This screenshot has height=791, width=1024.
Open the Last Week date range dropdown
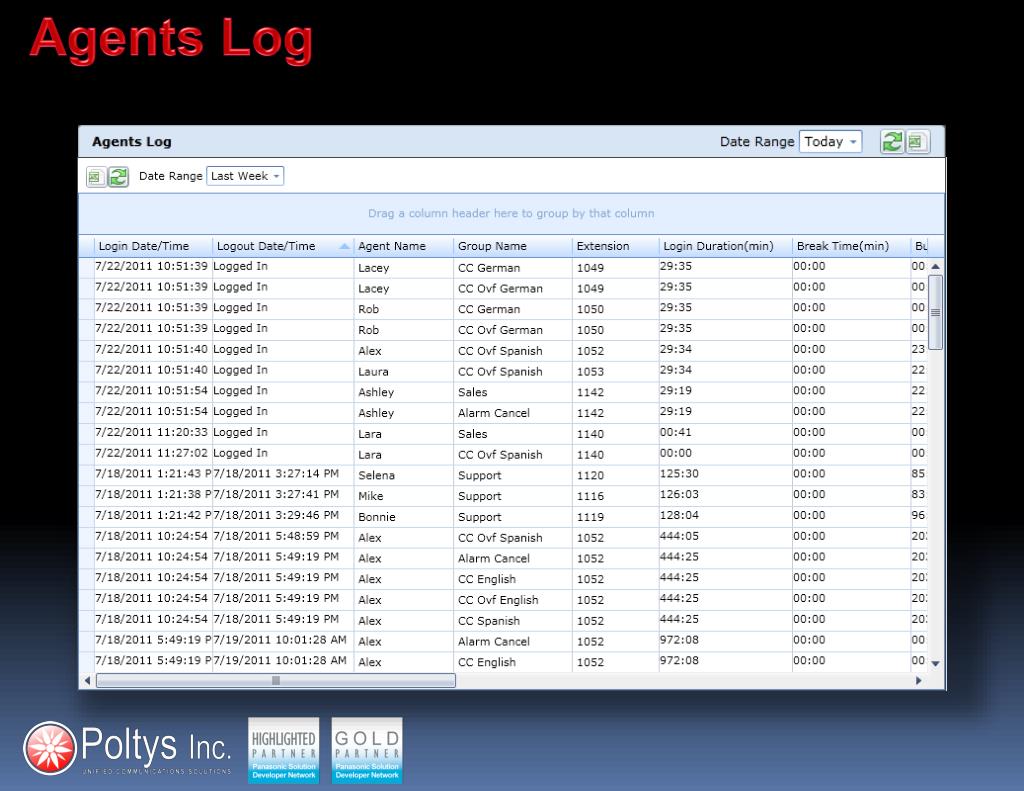pos(245,176)
